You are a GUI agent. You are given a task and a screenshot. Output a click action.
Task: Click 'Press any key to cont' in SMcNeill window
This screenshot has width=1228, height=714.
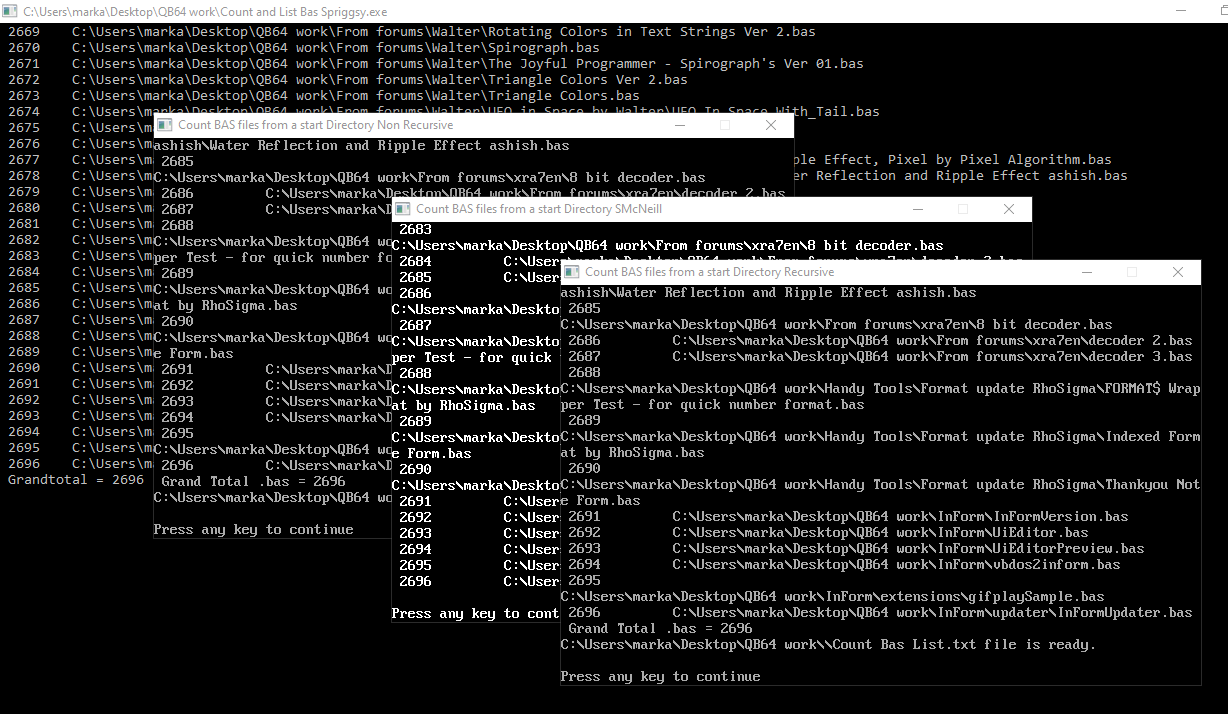475,613
